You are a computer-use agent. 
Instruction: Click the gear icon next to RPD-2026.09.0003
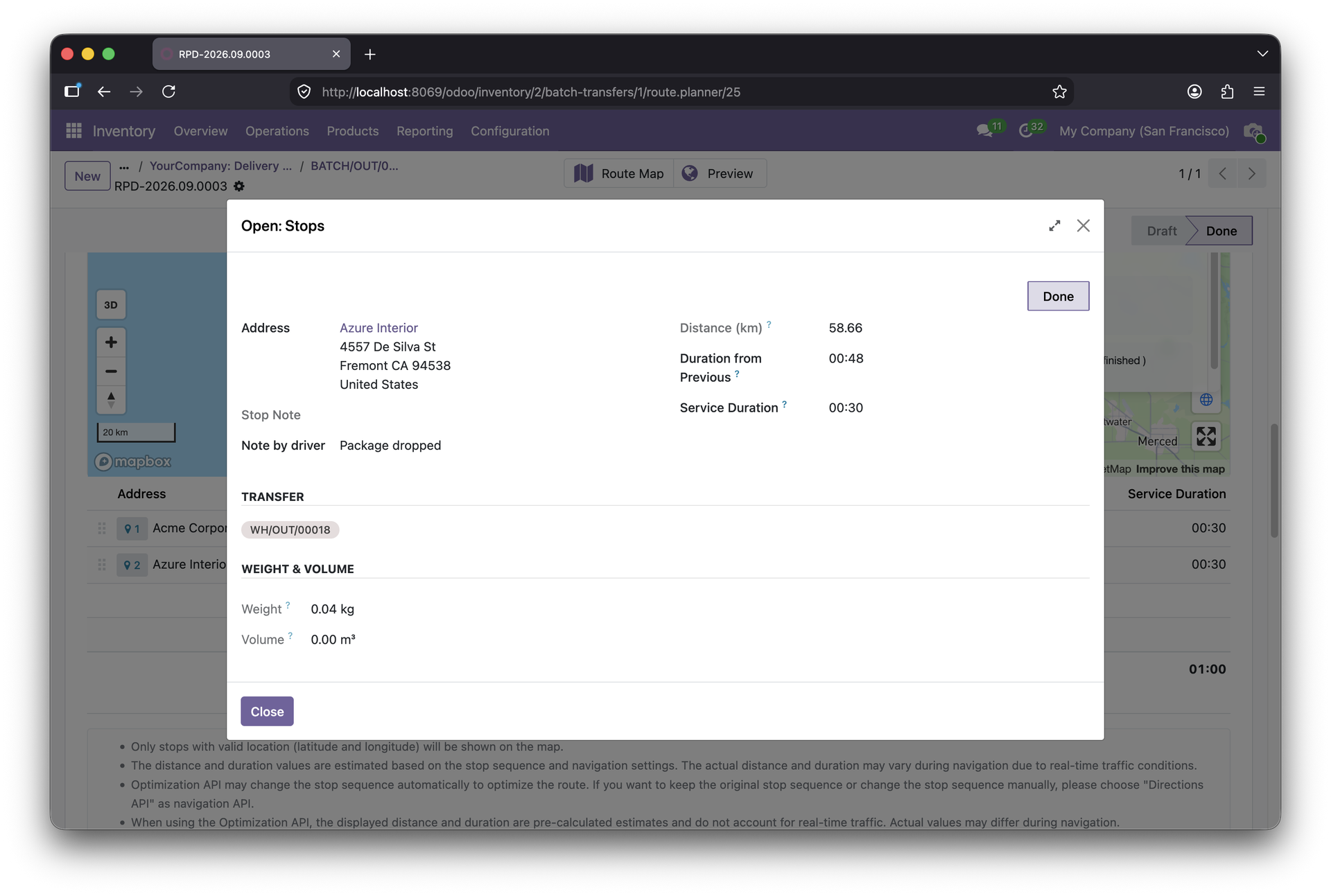tap(239, 186)
